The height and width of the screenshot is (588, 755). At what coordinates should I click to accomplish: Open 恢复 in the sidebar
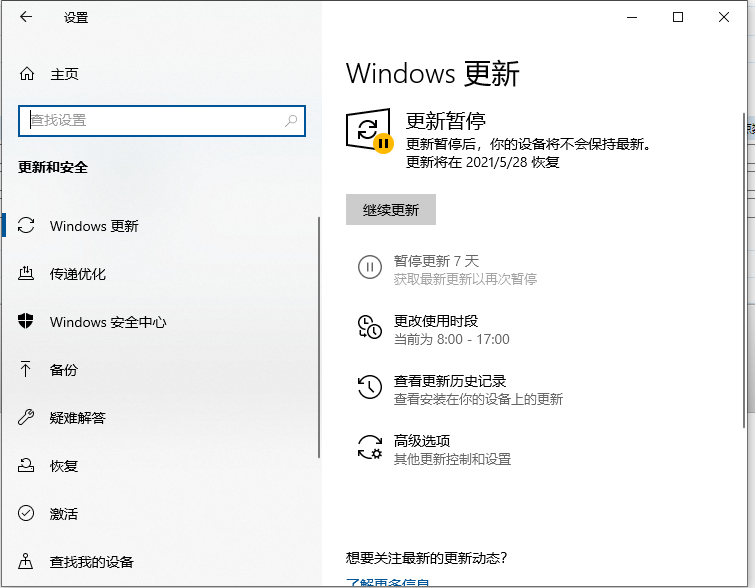[64, 466]
